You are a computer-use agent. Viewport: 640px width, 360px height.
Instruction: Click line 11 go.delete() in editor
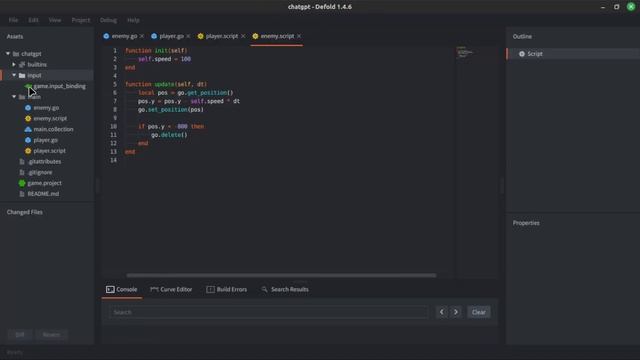coord(169,135)
